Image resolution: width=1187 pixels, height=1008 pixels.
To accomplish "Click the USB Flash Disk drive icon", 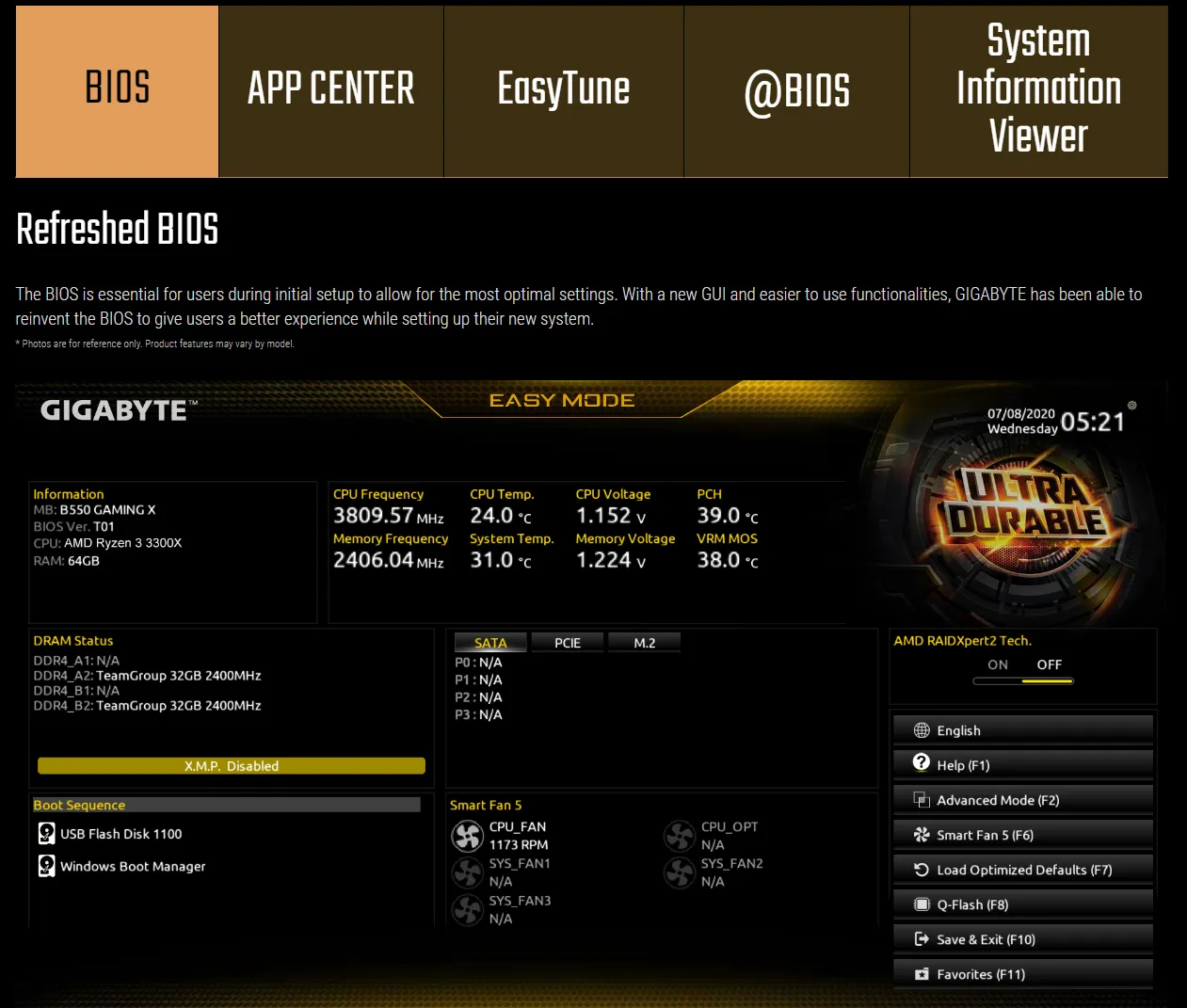I will [46, 833].
